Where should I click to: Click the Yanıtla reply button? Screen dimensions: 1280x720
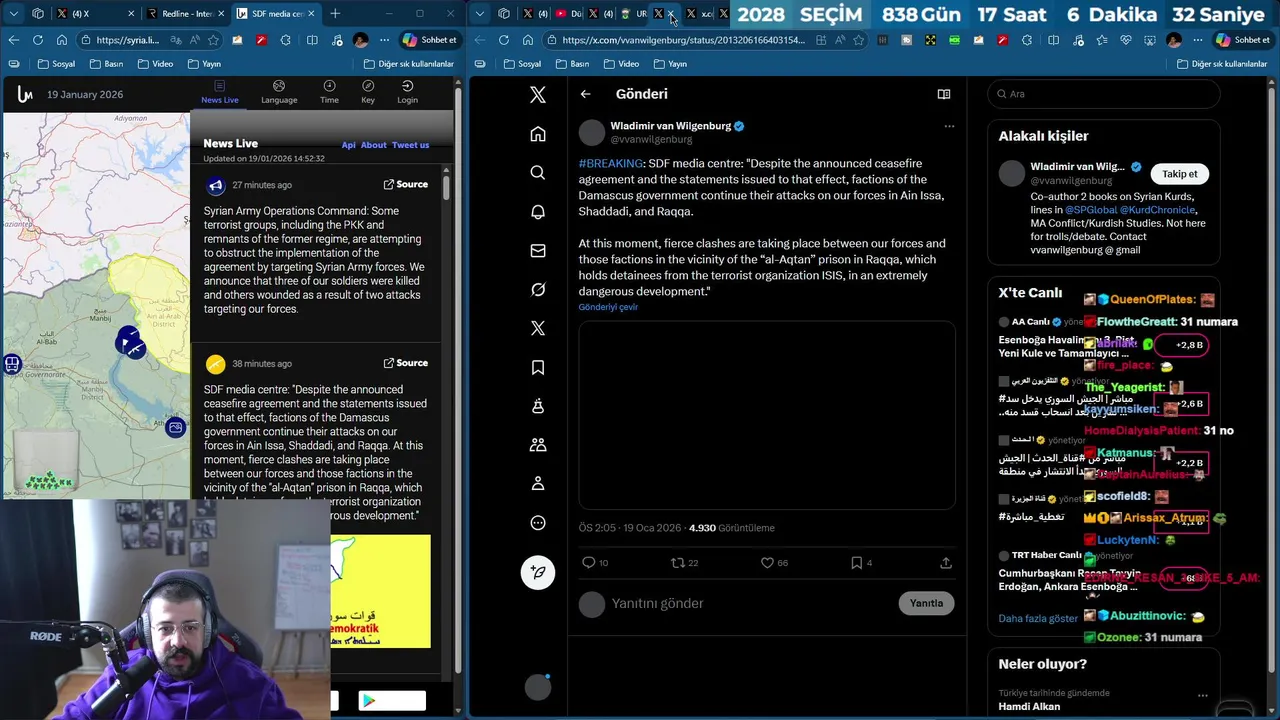[x=926, y=603]
